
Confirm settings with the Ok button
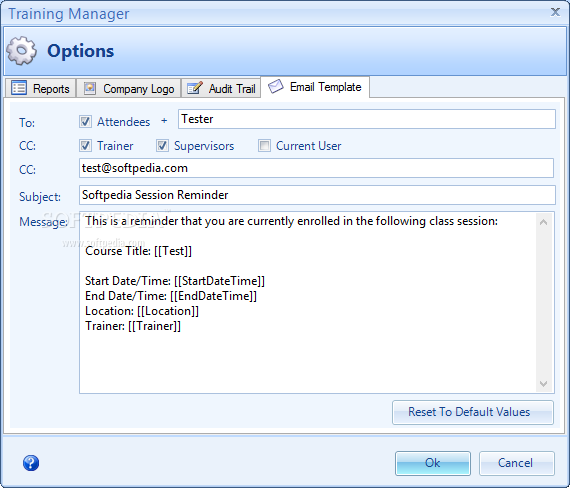click(x=433, y=463)
